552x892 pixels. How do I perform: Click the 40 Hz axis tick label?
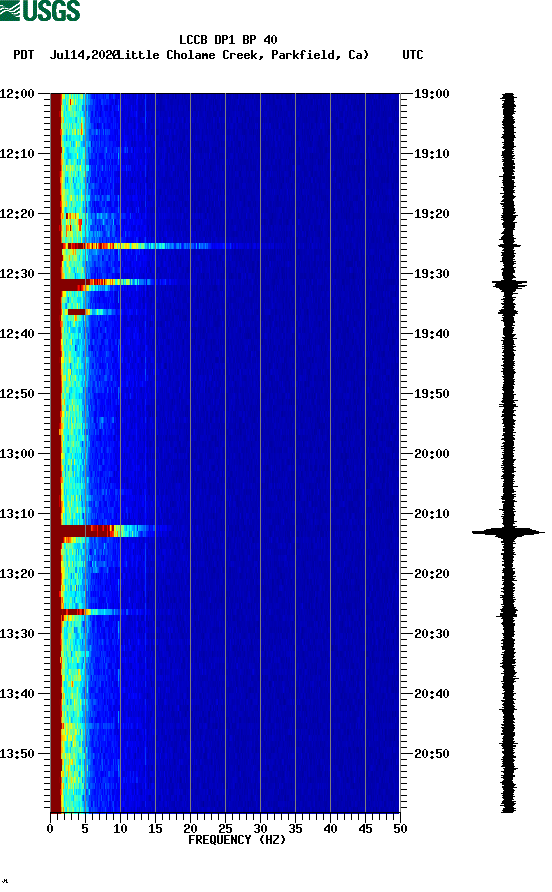[330, 829]
